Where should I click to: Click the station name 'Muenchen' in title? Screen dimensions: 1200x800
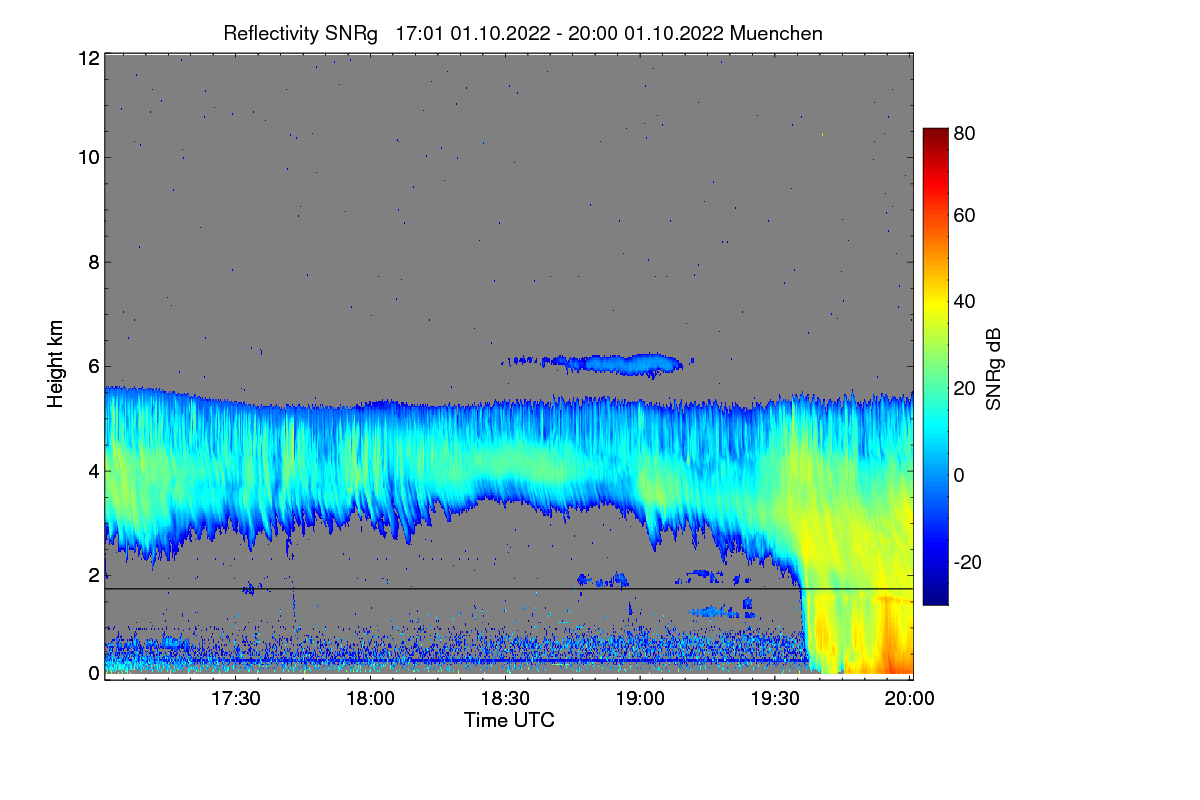coord(777,33)
